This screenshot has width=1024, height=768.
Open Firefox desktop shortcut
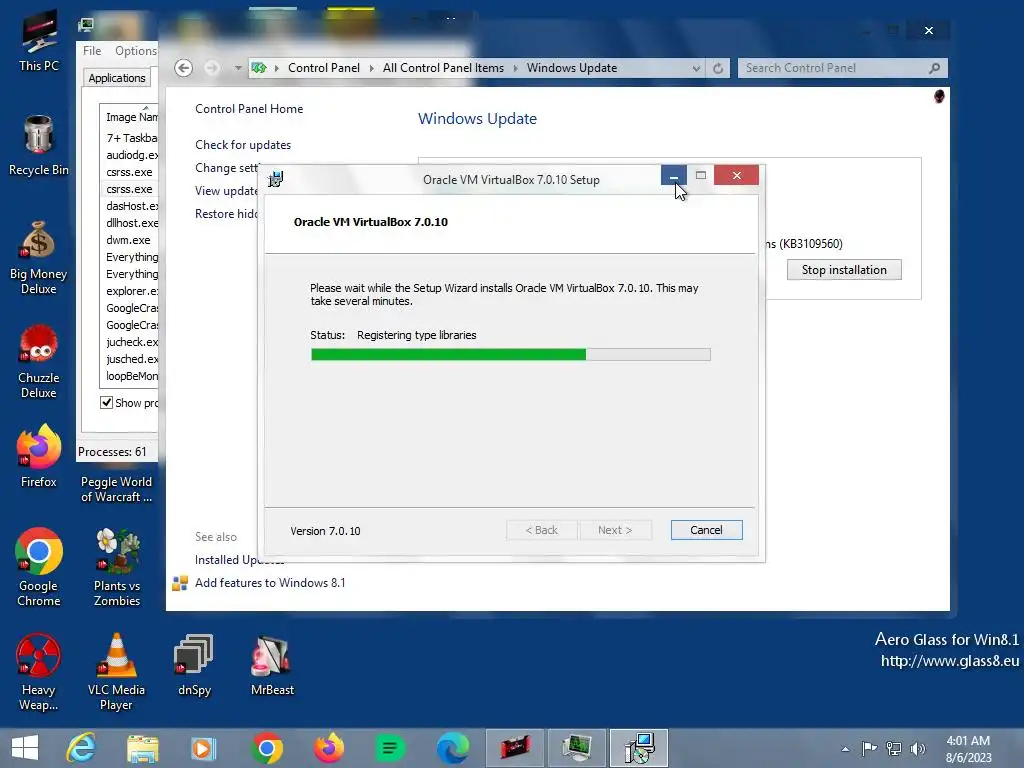(39, 455)
